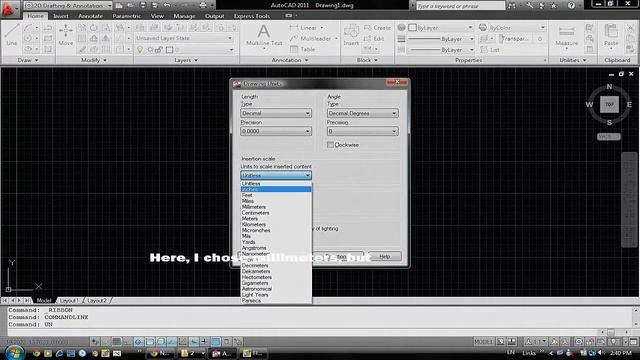Click the Transparency value slider field
Screen dimensions: 640x360
522,39
